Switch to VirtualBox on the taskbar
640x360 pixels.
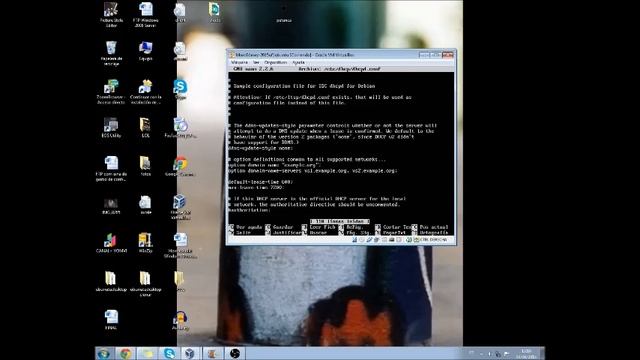point(191,353)
